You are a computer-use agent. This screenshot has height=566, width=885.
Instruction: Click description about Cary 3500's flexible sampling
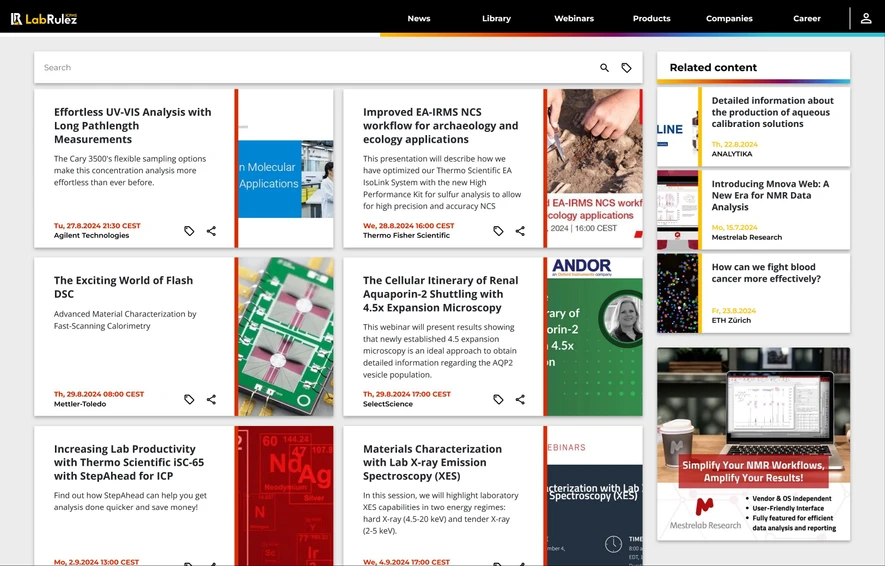pyautogui.click(x=130, y=171)
